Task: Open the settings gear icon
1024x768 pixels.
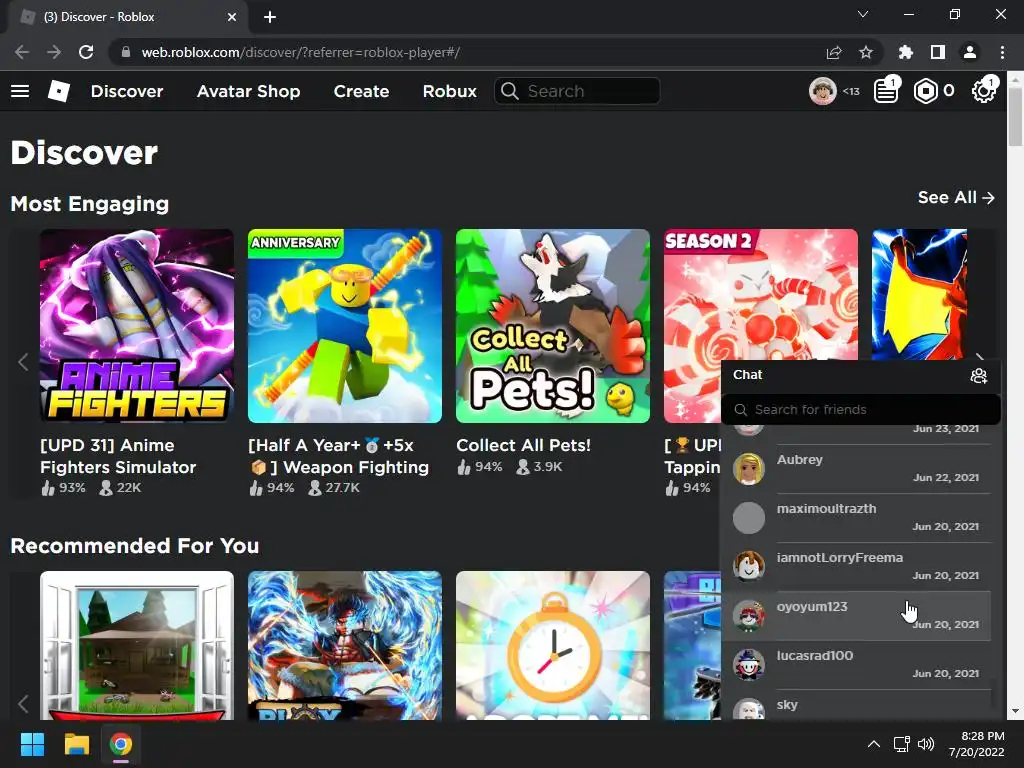Action: 984,91
